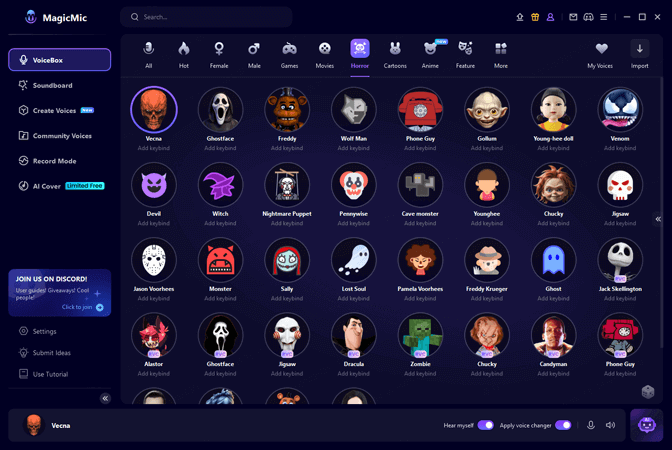This screenshot has width=672, height=450.
Task: Add keybind for Alastor voice
Action: click(x=153, y=373)
